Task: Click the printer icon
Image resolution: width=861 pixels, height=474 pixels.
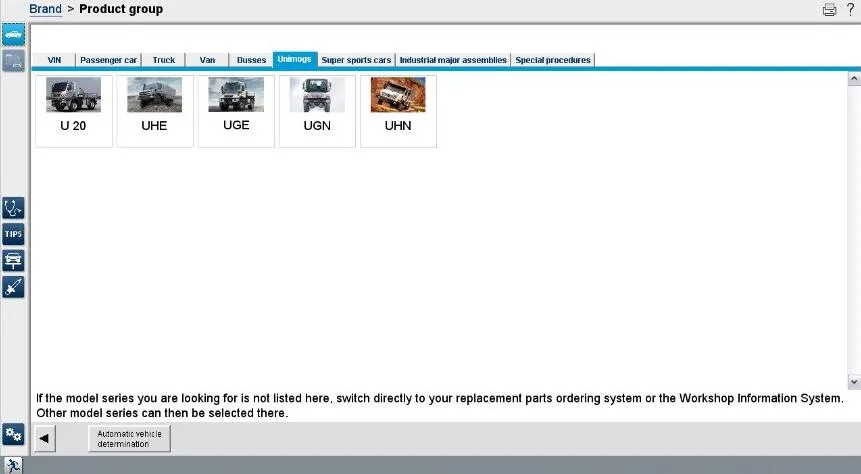Action: [829, 9]
